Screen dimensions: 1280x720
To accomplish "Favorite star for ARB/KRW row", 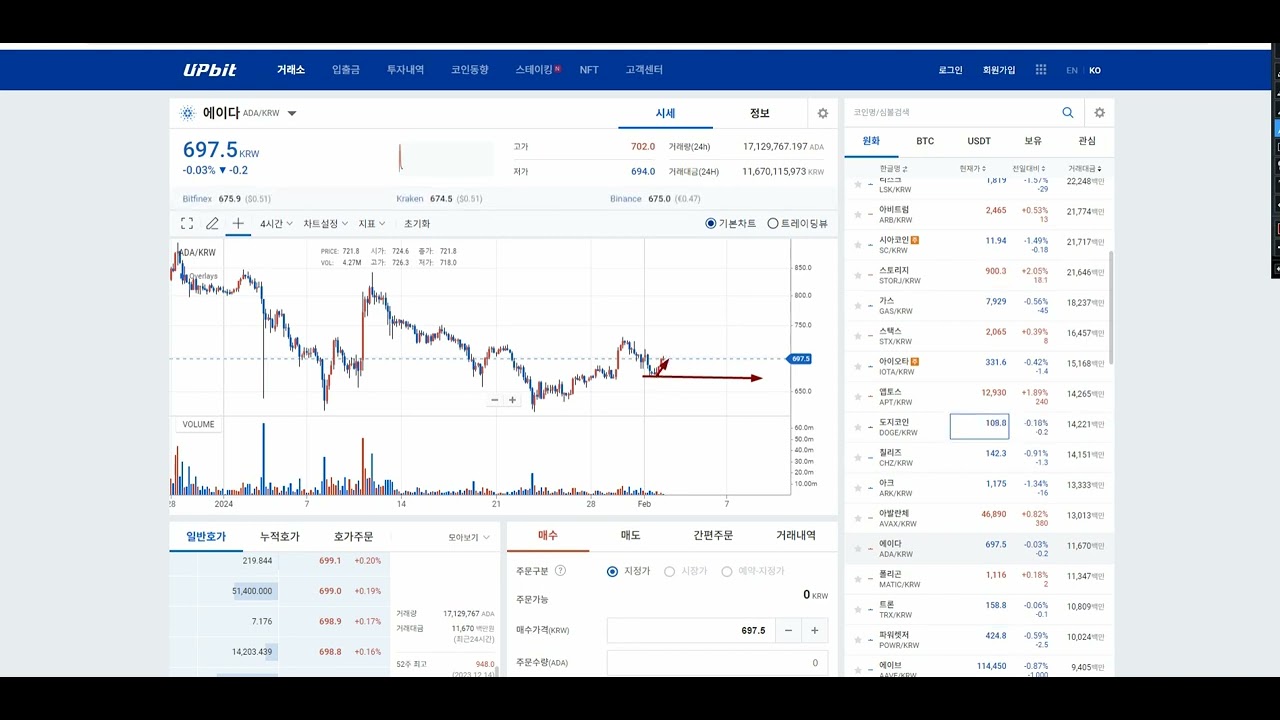I will point(857,215).
